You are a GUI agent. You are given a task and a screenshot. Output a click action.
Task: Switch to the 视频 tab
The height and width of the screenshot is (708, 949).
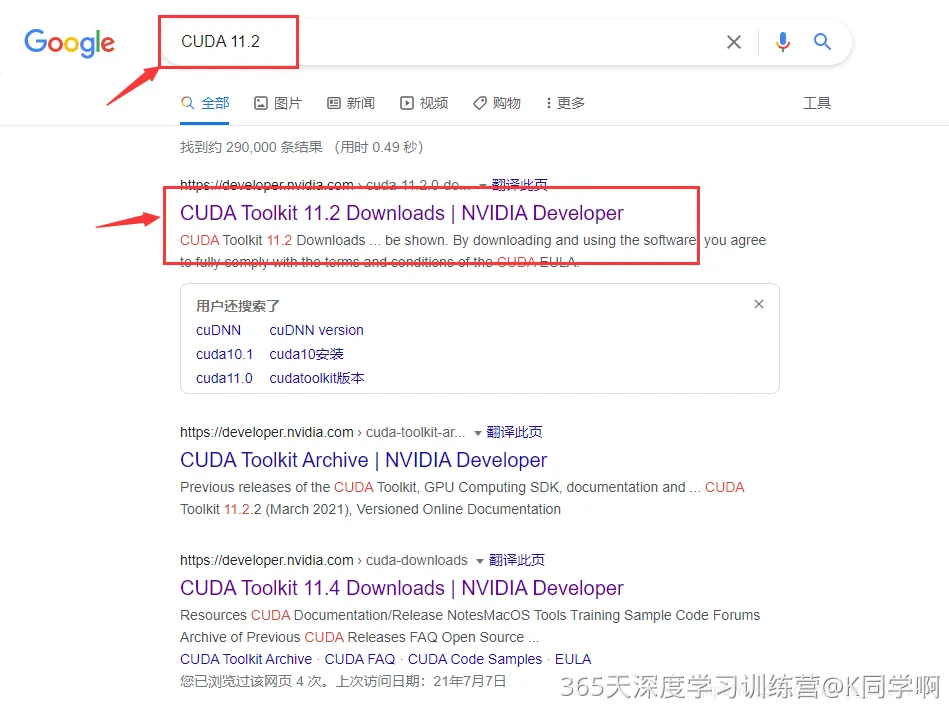(424, 103)
